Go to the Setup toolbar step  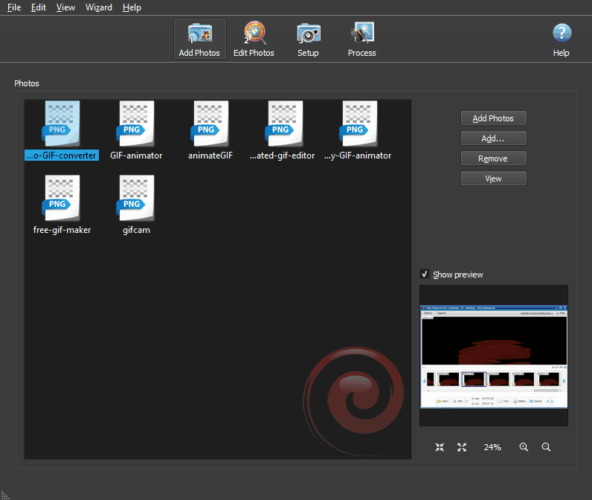pyautogui.click(x=308, y=39)
